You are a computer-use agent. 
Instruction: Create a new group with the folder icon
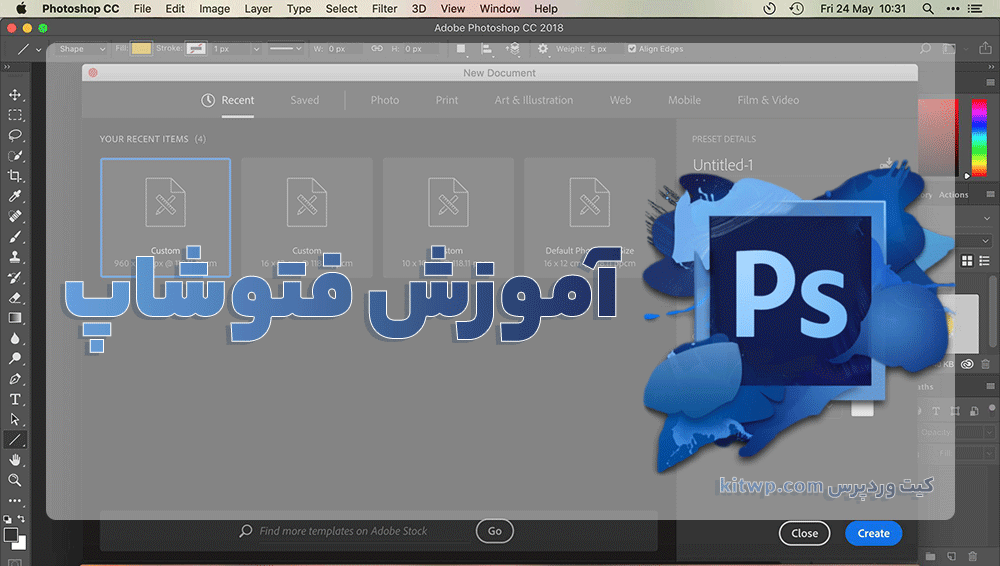click(x=930, y=556)
